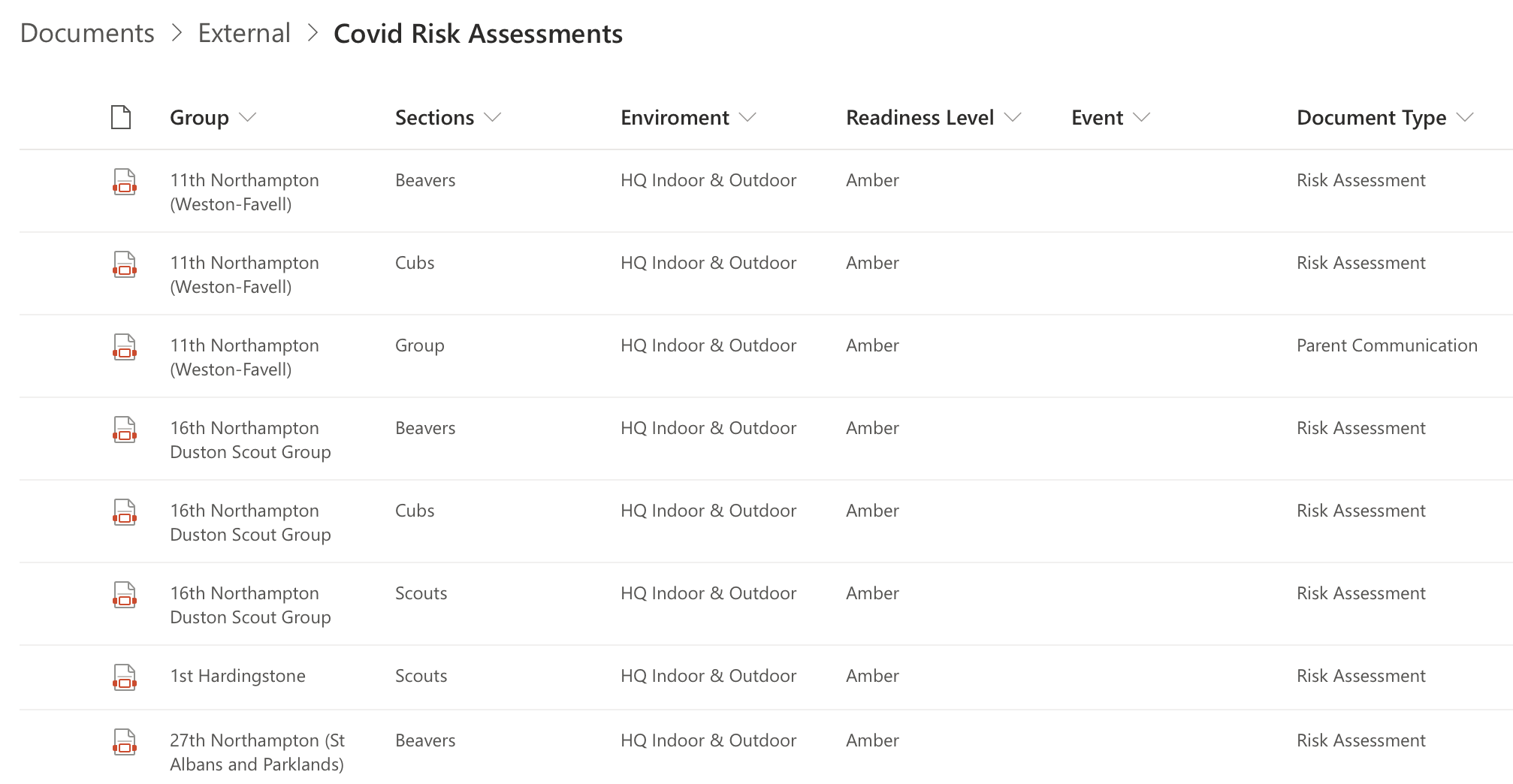The image size is (1513, 784).
Task: Expand the Group column sort dropdown
Action: [247, 118]
